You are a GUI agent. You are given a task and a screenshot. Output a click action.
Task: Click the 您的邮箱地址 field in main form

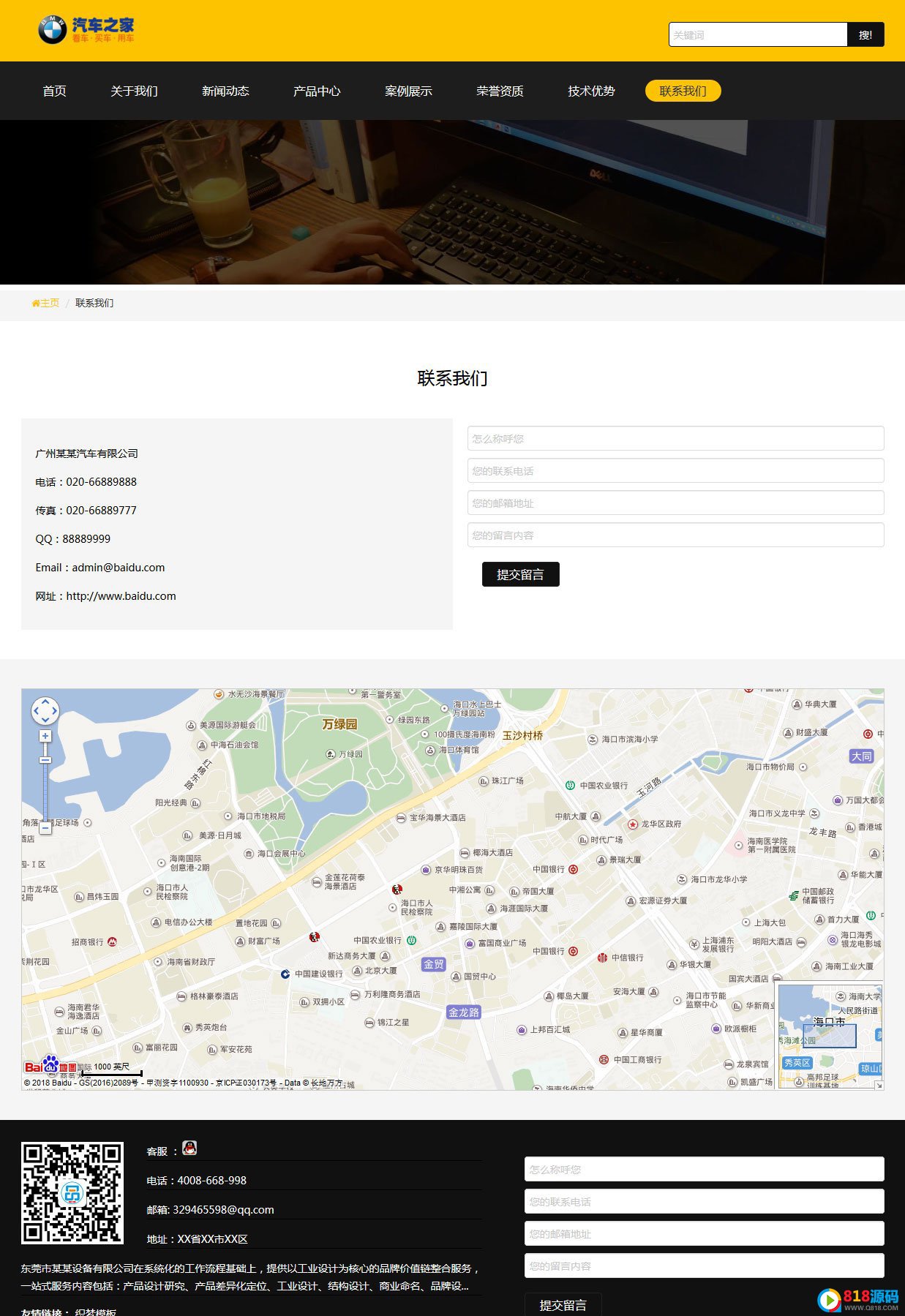[675, 503]
